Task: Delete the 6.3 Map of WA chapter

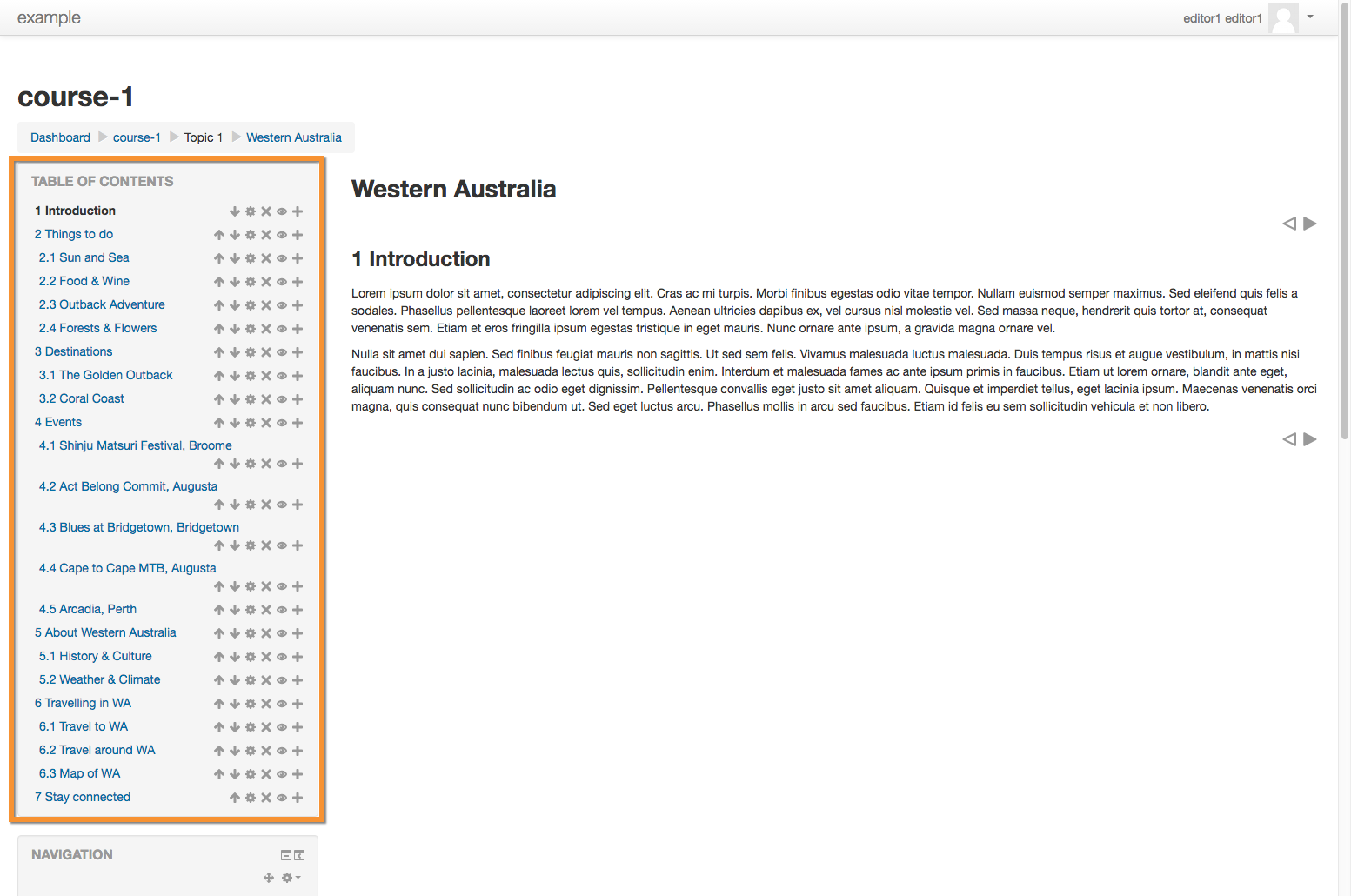Action: click(x=266, y=774)
